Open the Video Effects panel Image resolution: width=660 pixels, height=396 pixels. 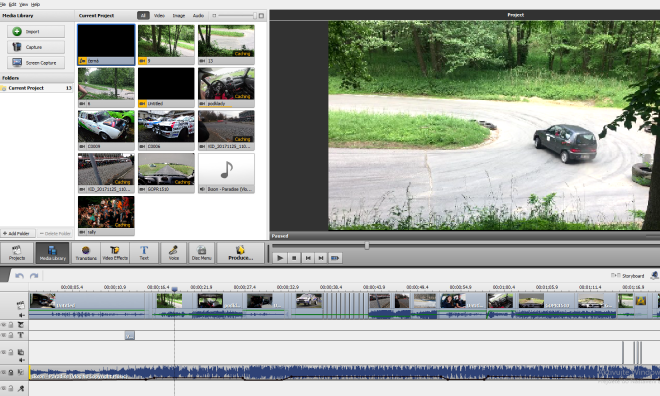(115, 252)
